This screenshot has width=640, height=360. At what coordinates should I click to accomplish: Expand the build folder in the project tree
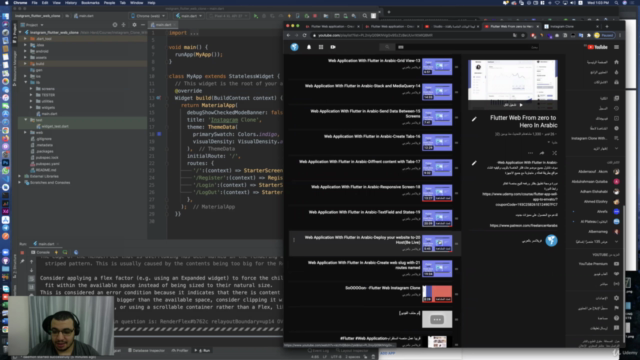click(26, 64)
